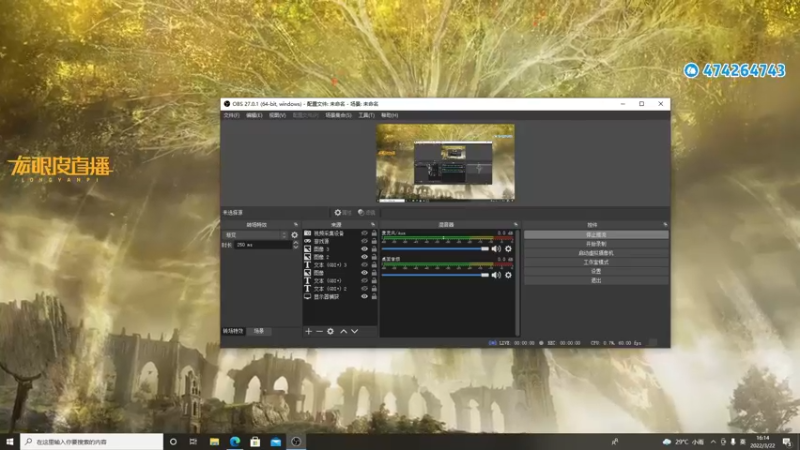Viewport: 800px width, 450px height.
Task: Click the transition duration 250 ms field
Action: coord(263,245)
